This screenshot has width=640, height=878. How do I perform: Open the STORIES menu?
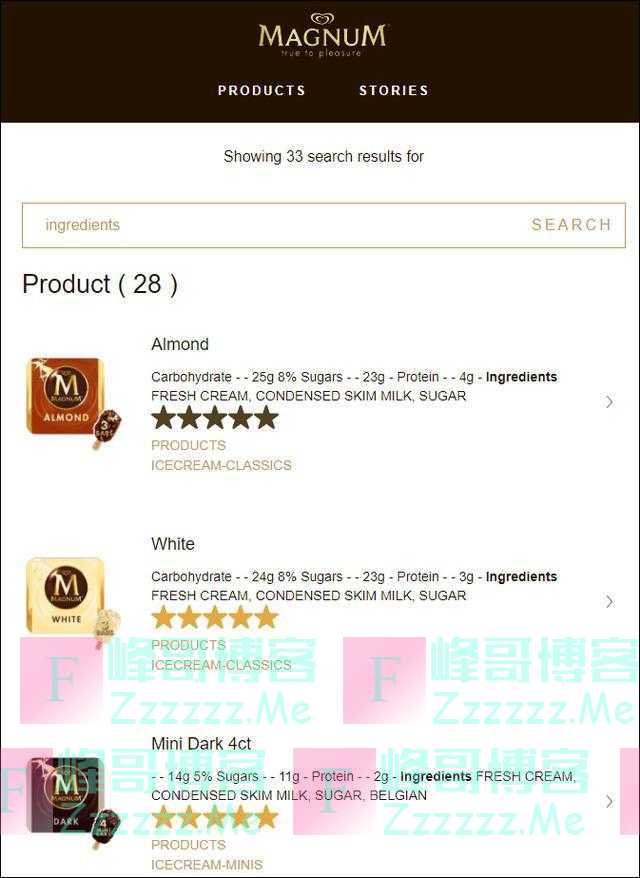point(394,90)
